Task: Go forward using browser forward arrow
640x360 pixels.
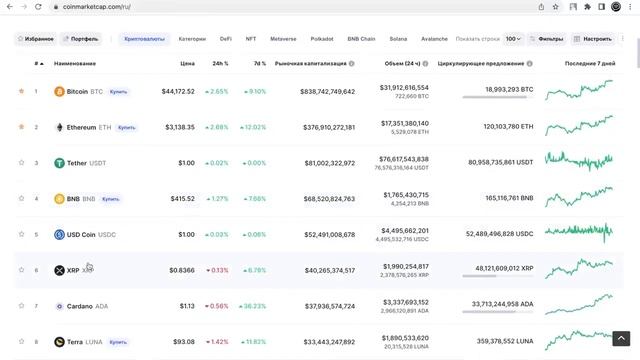Action: (24, 7)
